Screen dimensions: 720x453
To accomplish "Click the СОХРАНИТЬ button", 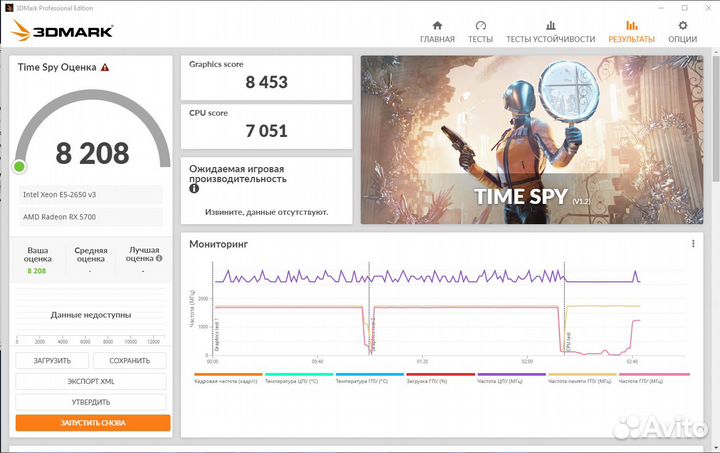I will pos(129,361).
